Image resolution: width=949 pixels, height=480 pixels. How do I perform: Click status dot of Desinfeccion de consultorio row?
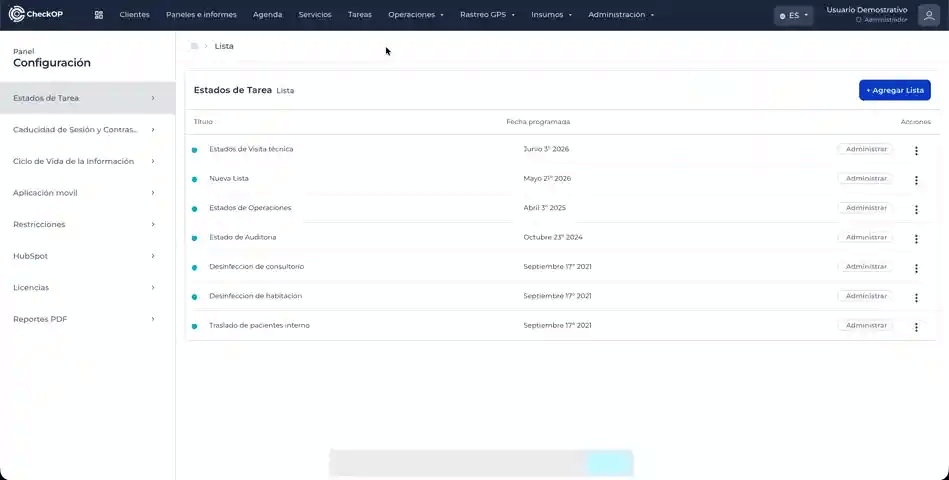pyautogui.click(x=194, y=268)
